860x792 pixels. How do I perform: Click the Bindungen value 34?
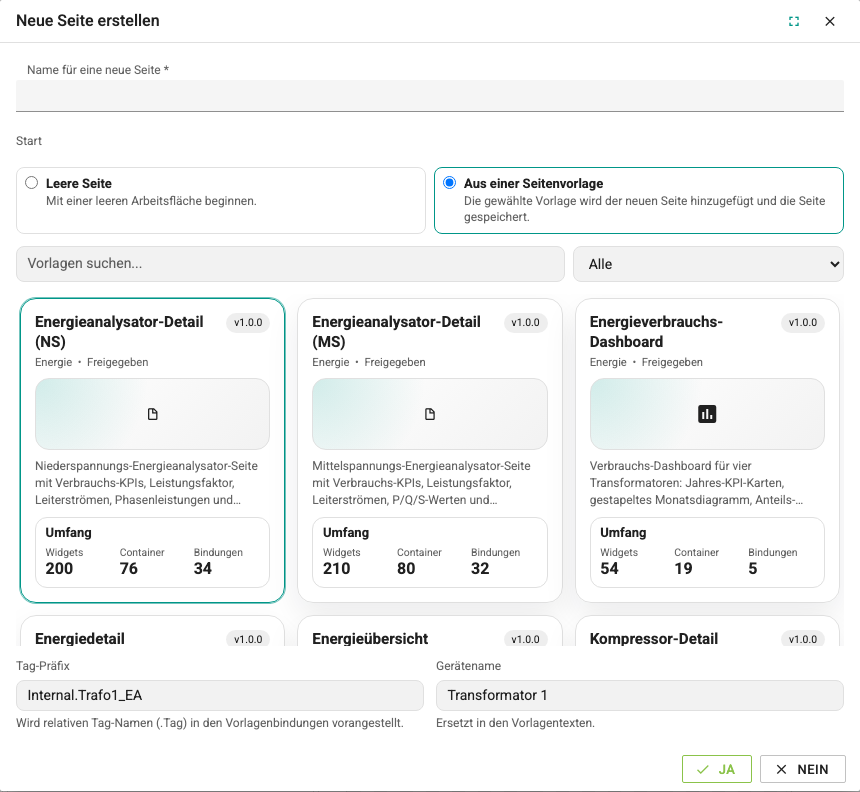point(203,569)
